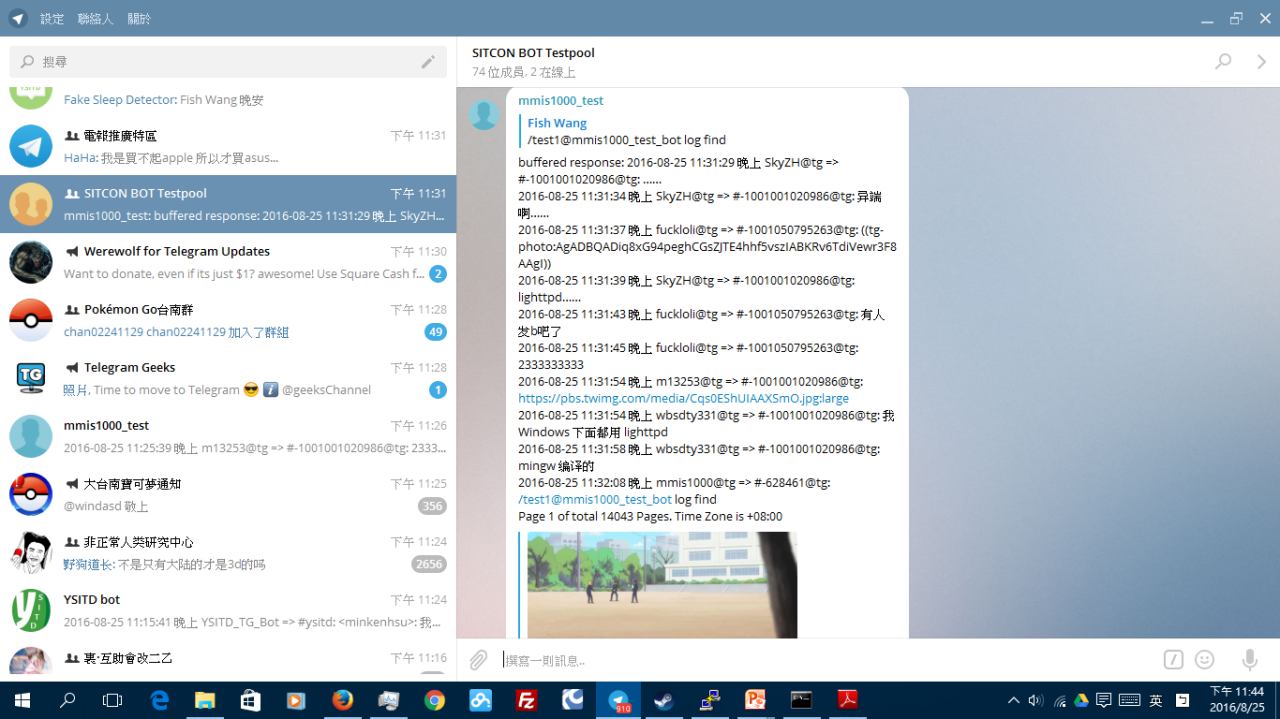Show hidden system tray icons arrow

tap(1013, 701)
